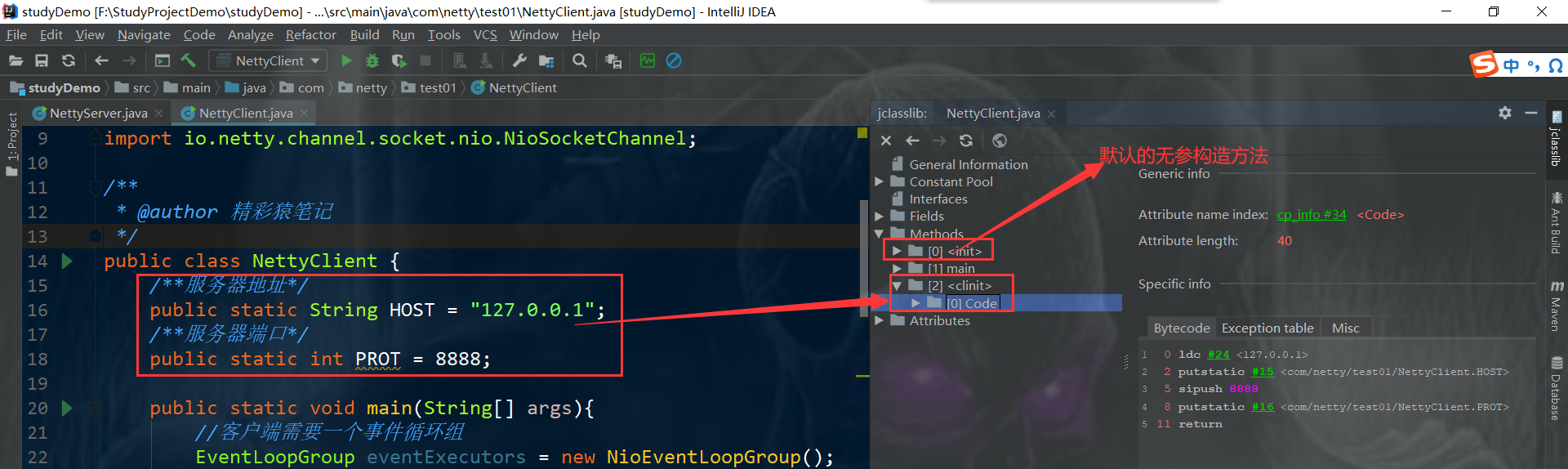Viewport: 1568px width, 469px height.
Task: Close the NettyServer.java editor tab
Action: pos(158,113)
